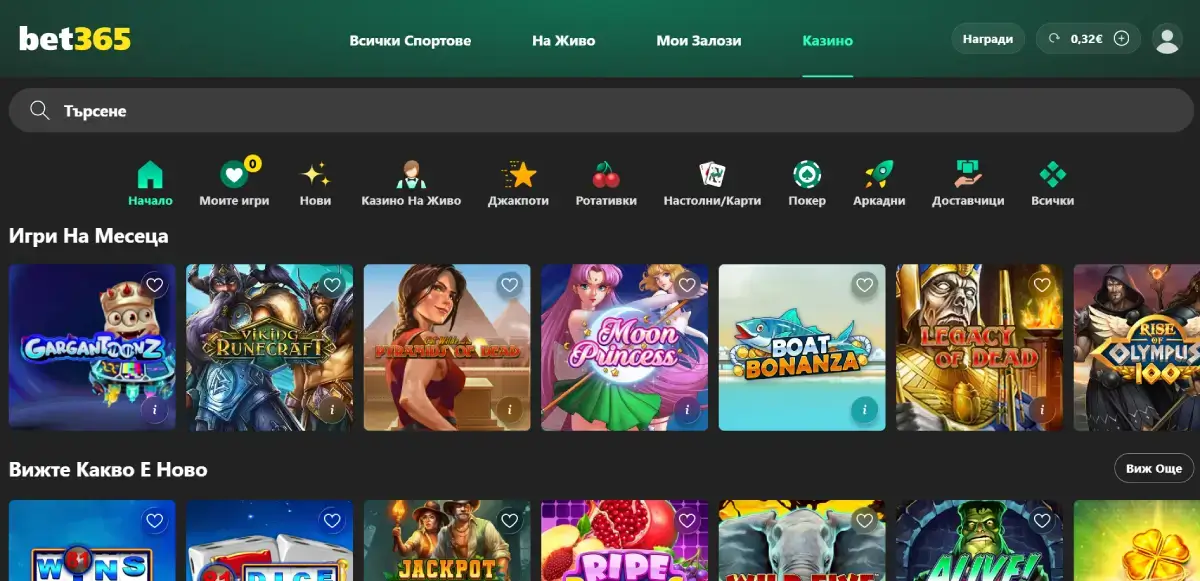Open Моите игри heart icon
The width and height of the screenshot is (1200, 581).
click(234, 175)
